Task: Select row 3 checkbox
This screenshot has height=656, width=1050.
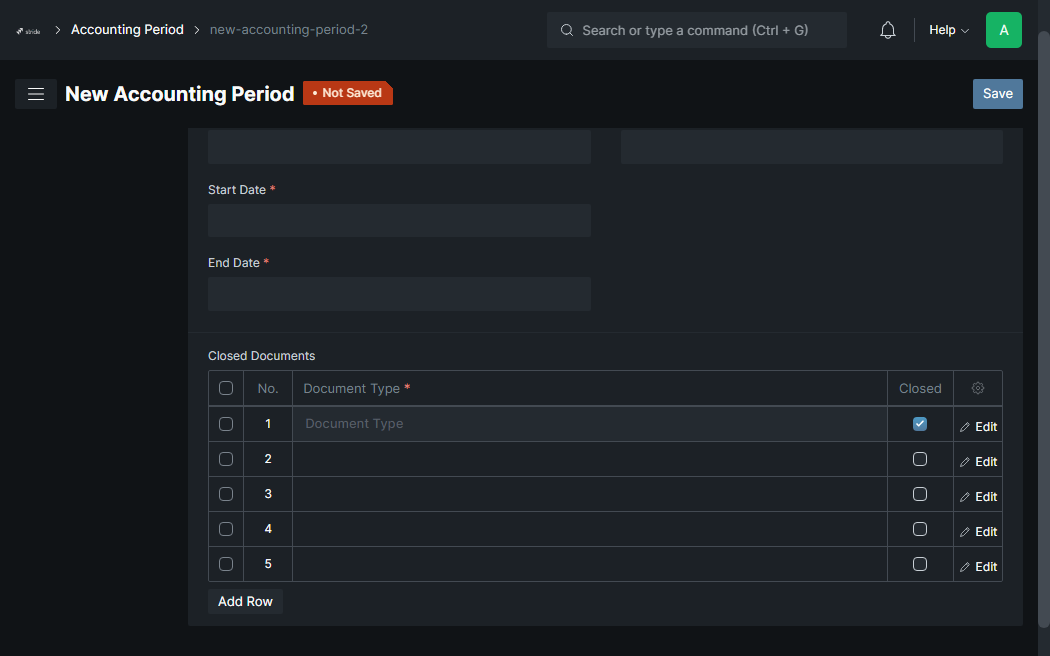Action: pos(226,494)
